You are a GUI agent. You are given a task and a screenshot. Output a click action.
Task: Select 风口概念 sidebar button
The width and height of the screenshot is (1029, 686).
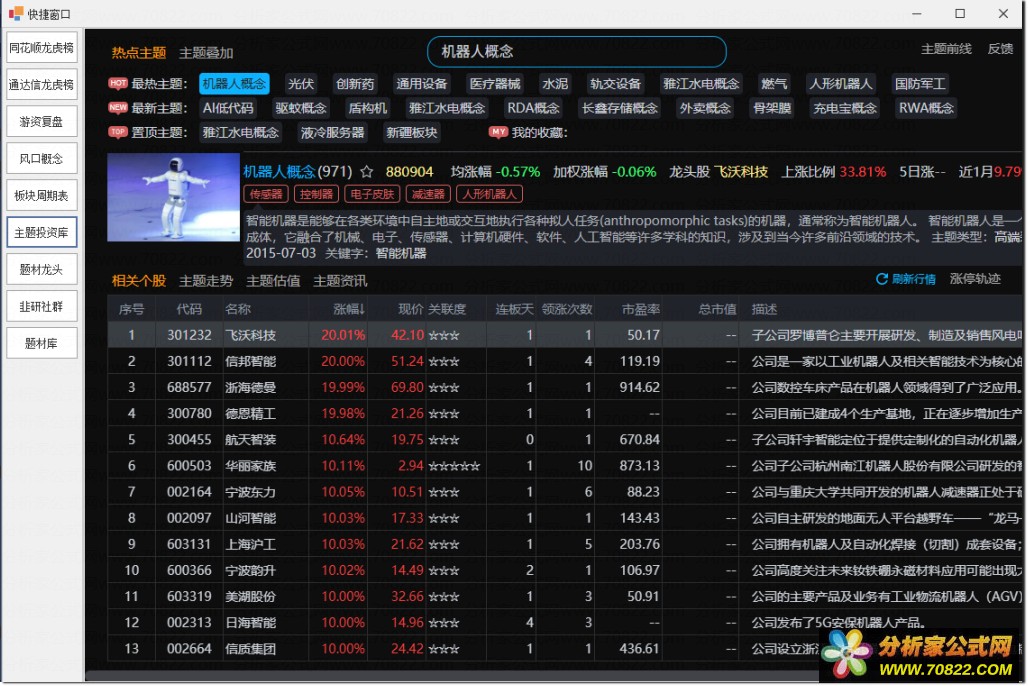pos(42,159)
